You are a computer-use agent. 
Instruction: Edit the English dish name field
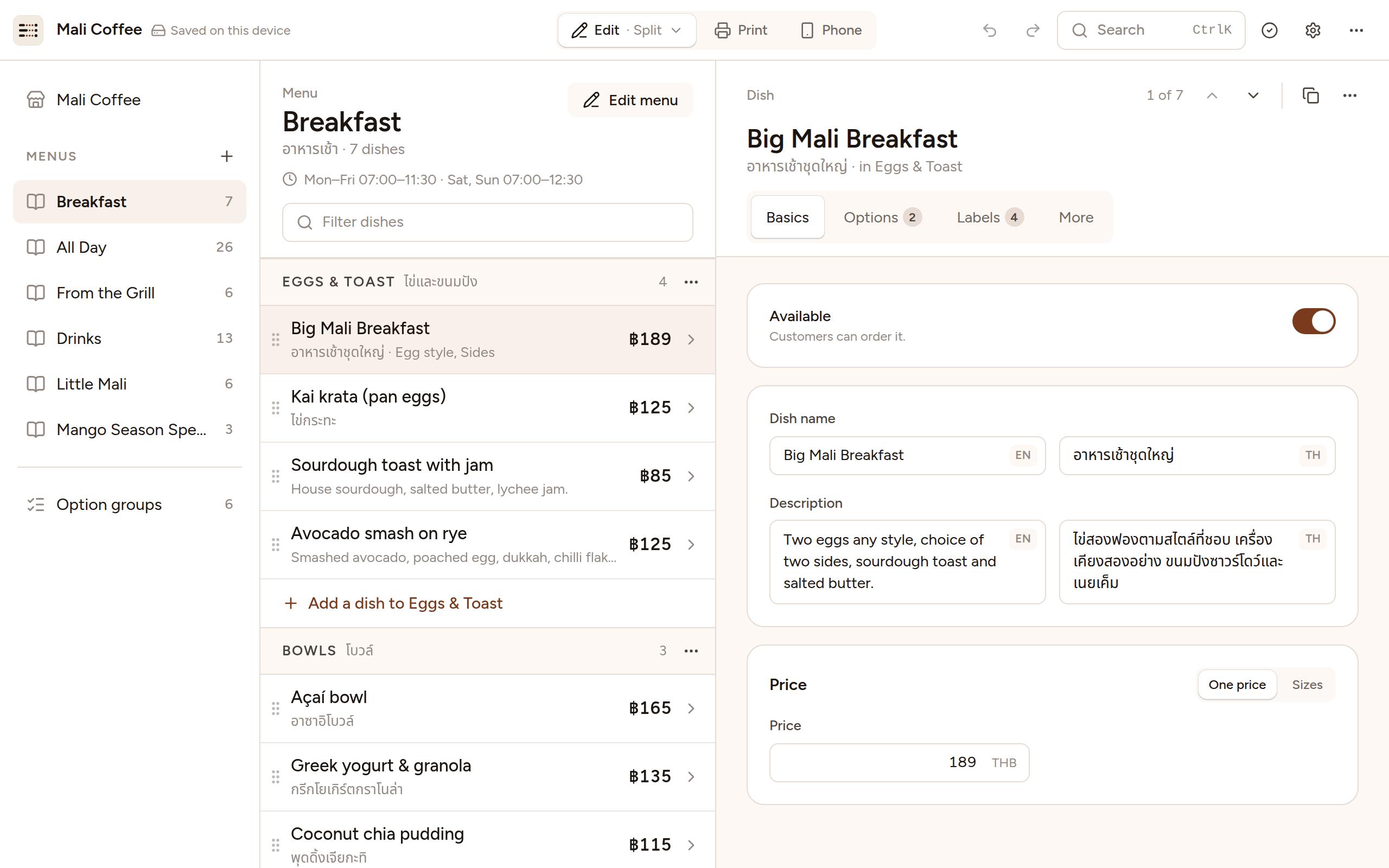click(x=907, y=455)
